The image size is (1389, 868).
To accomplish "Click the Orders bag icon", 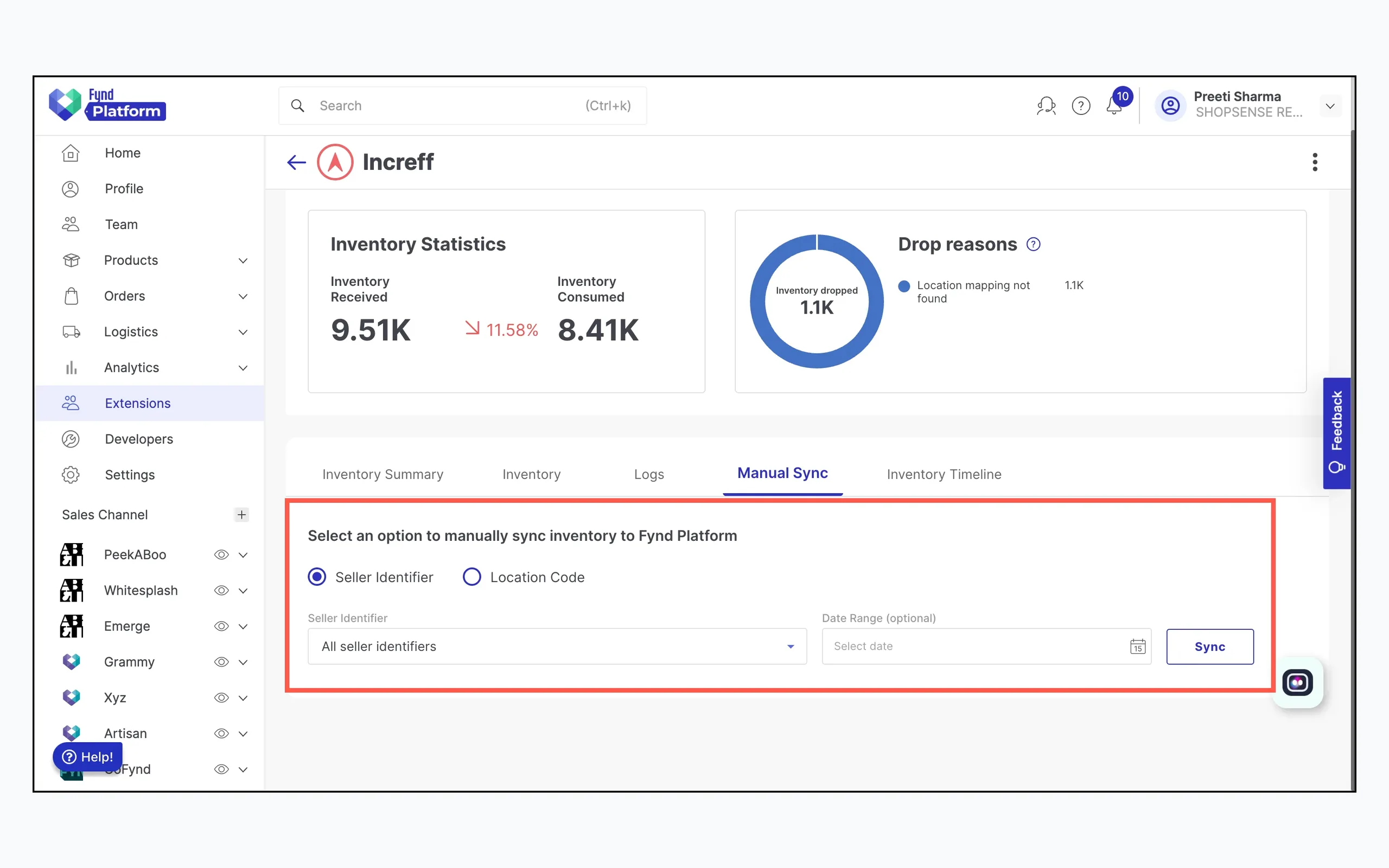I will [x=71, y=296].
